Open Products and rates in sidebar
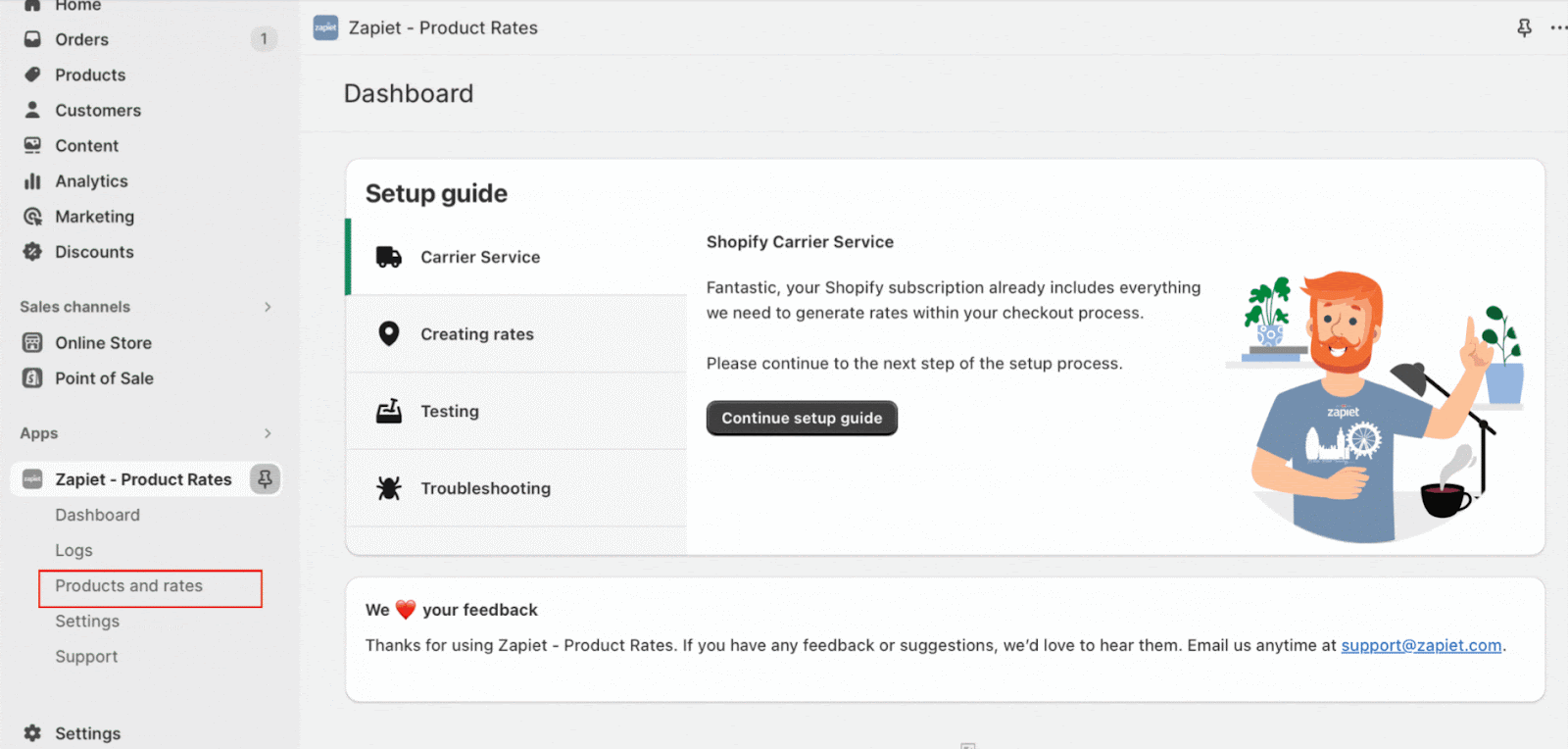This screenshot has width=1568, height=749. [129, 586]
